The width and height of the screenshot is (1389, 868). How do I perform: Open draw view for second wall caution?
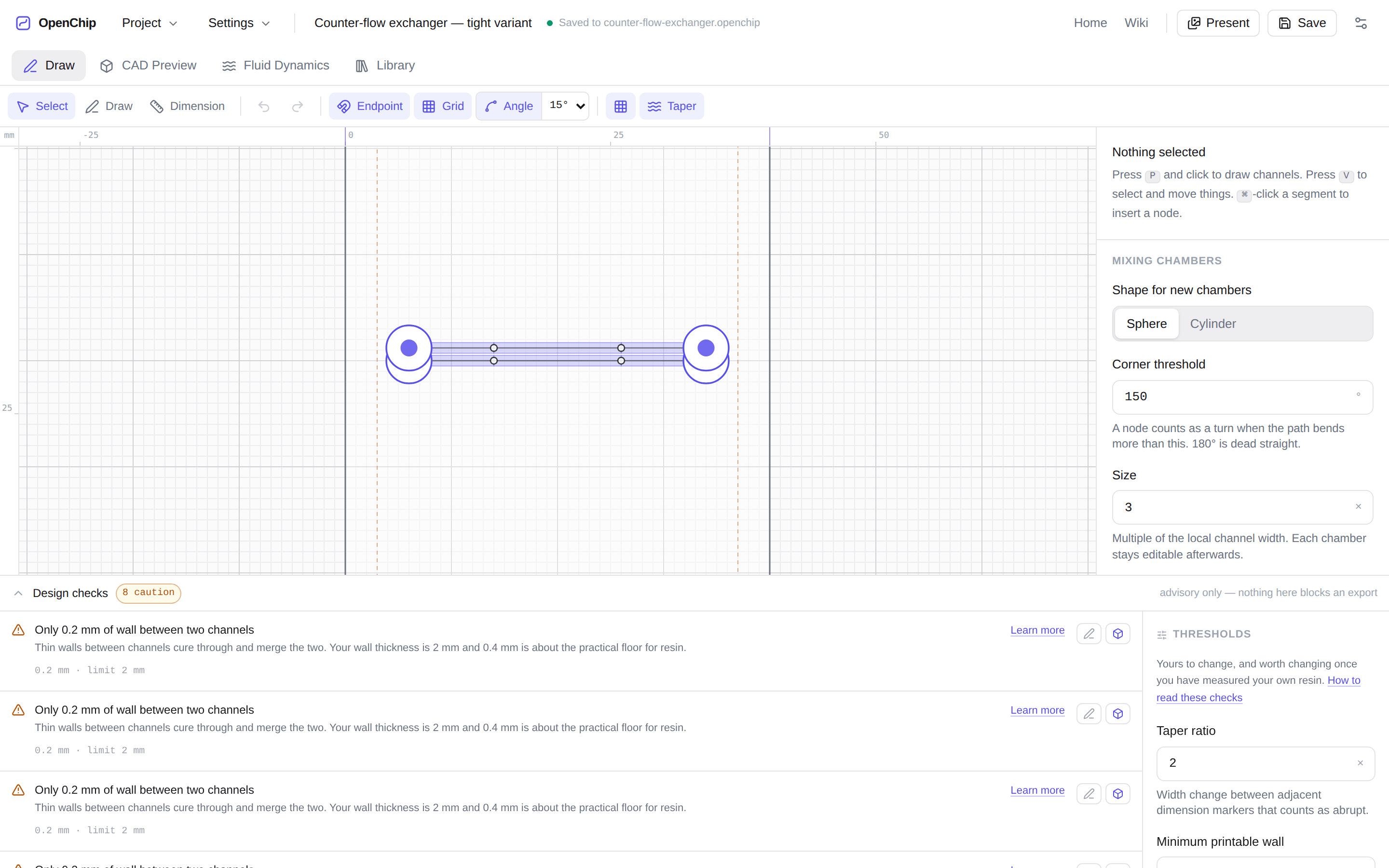pyautogui.click(x=1089, y=714)
